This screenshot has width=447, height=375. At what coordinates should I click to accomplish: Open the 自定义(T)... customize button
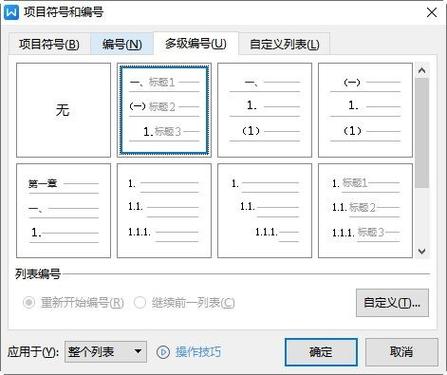(x=392, y=303)
